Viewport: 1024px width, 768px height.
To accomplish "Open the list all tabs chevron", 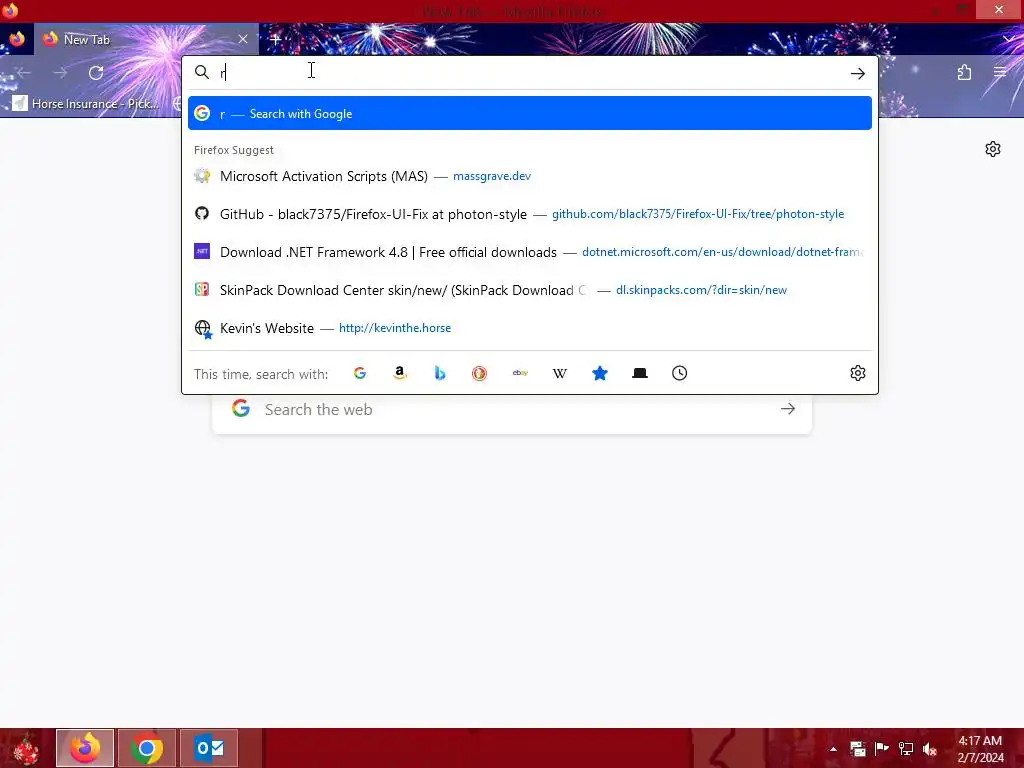I will tap(1009, 39).
